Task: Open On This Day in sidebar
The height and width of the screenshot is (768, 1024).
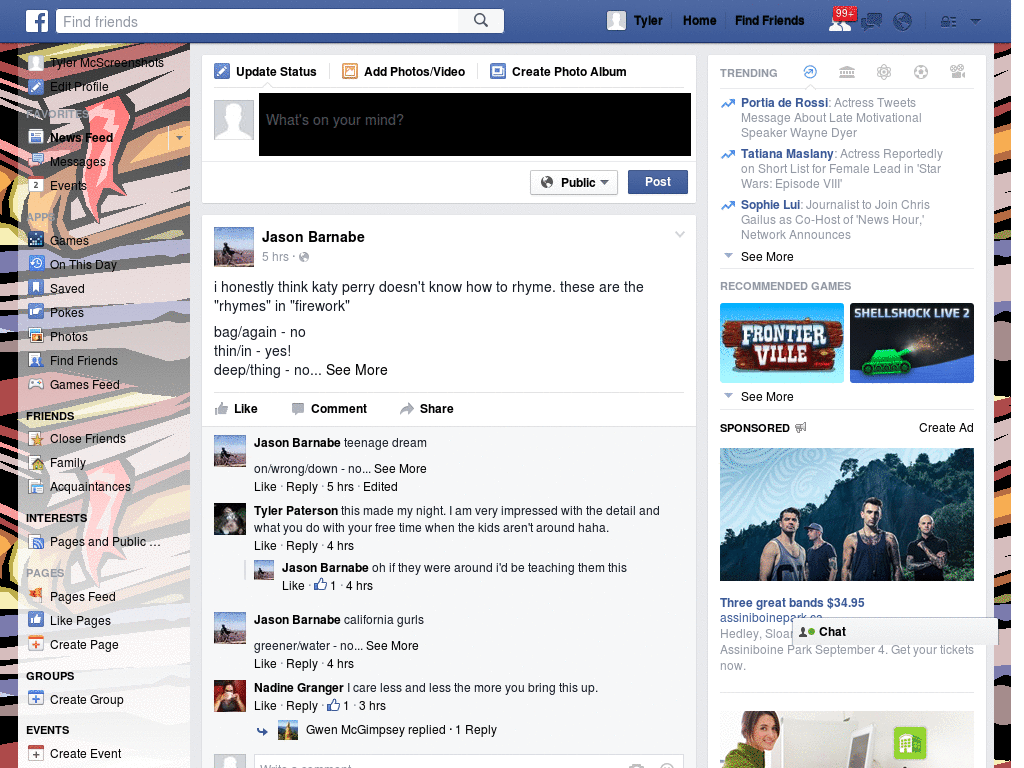Action: (83, 264)
